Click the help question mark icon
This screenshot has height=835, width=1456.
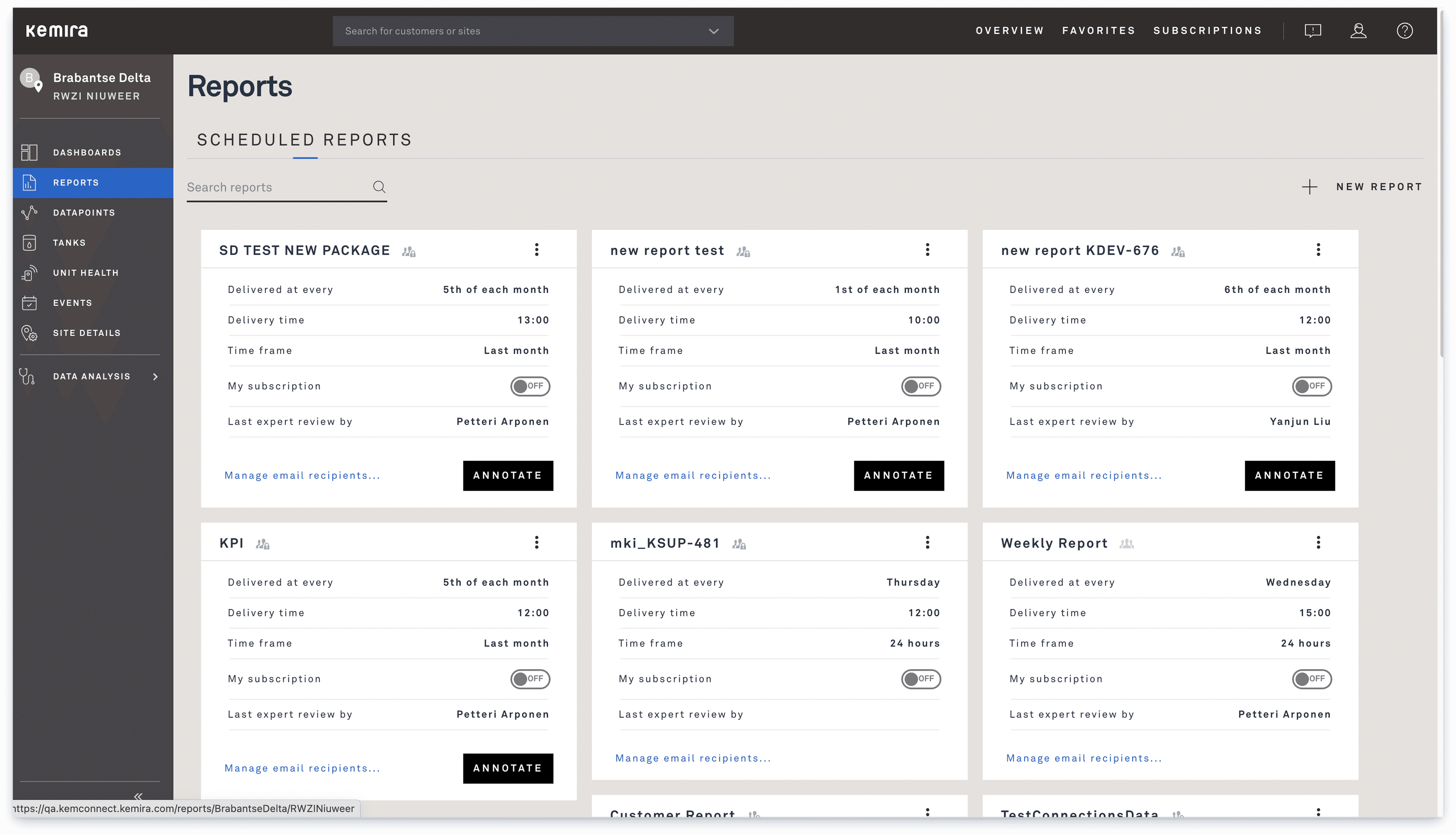point(1404,30)
